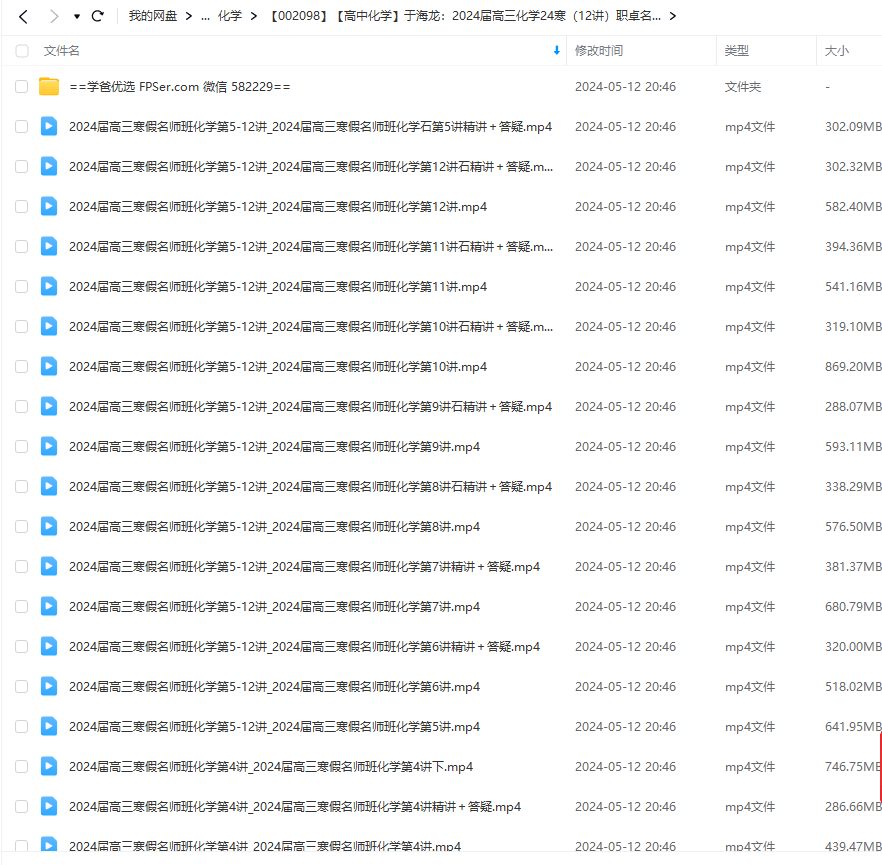
Task: Select file name ending 第7讲精讲+答疑.mp4
Action: (x=304, y=566)
